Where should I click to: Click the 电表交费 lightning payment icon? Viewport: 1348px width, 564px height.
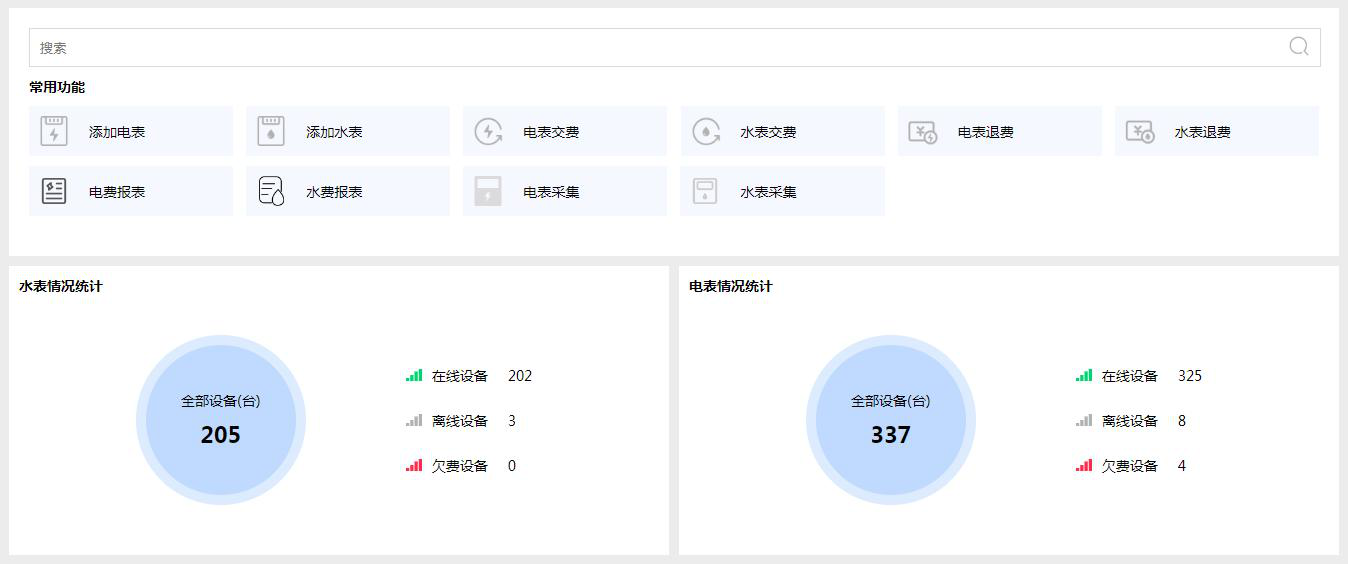coord(488,131)
